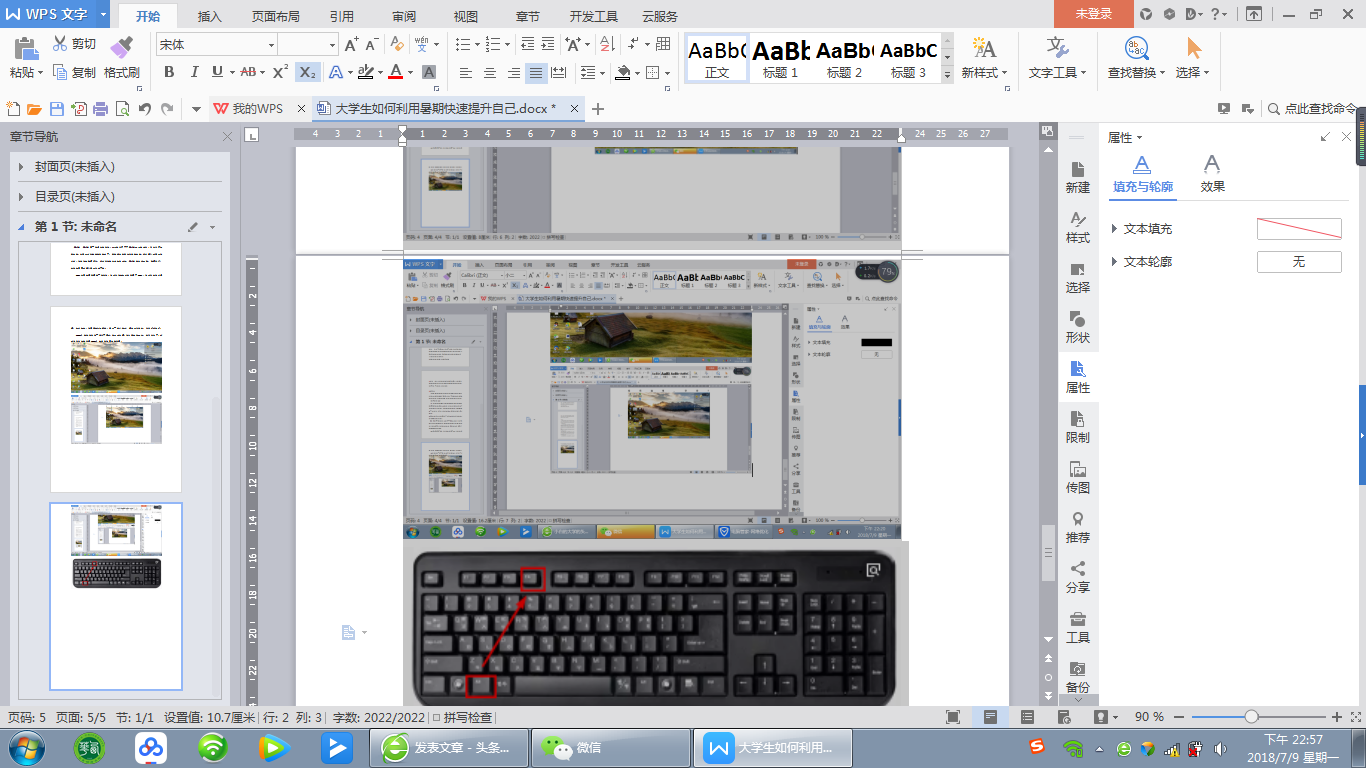Image resolution: width=1366 pixels, height=768 pixels.
Task: Toggle the 拼写检查 spell check option
Action: pos(462,717)
